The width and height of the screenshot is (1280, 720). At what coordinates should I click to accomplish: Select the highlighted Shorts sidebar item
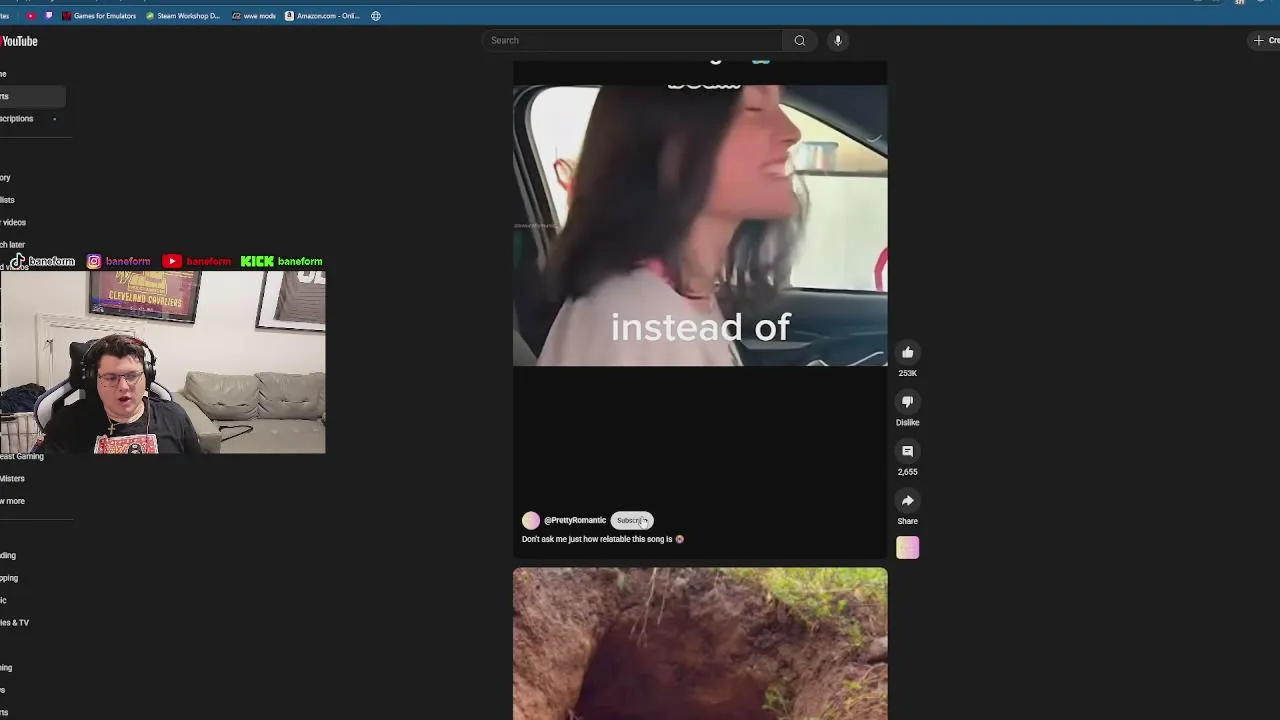pos(32,96)
